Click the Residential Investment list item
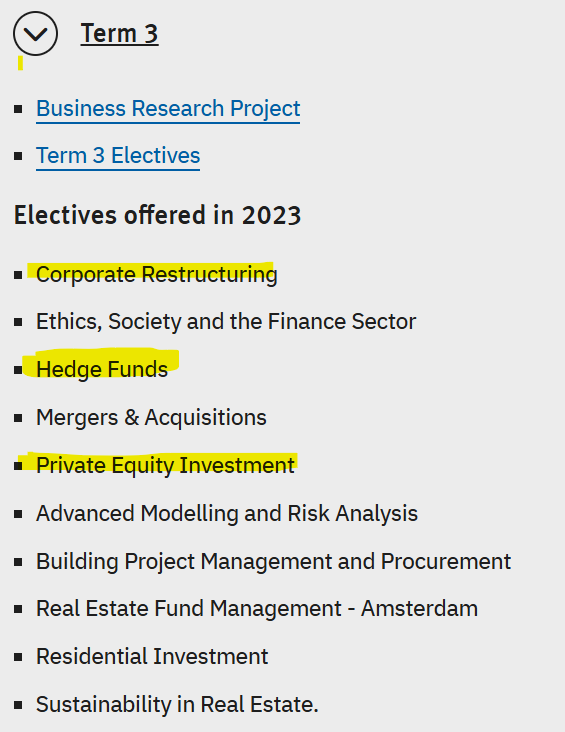The height and width of the screenshot is (732, 565). tap(152, 656)
